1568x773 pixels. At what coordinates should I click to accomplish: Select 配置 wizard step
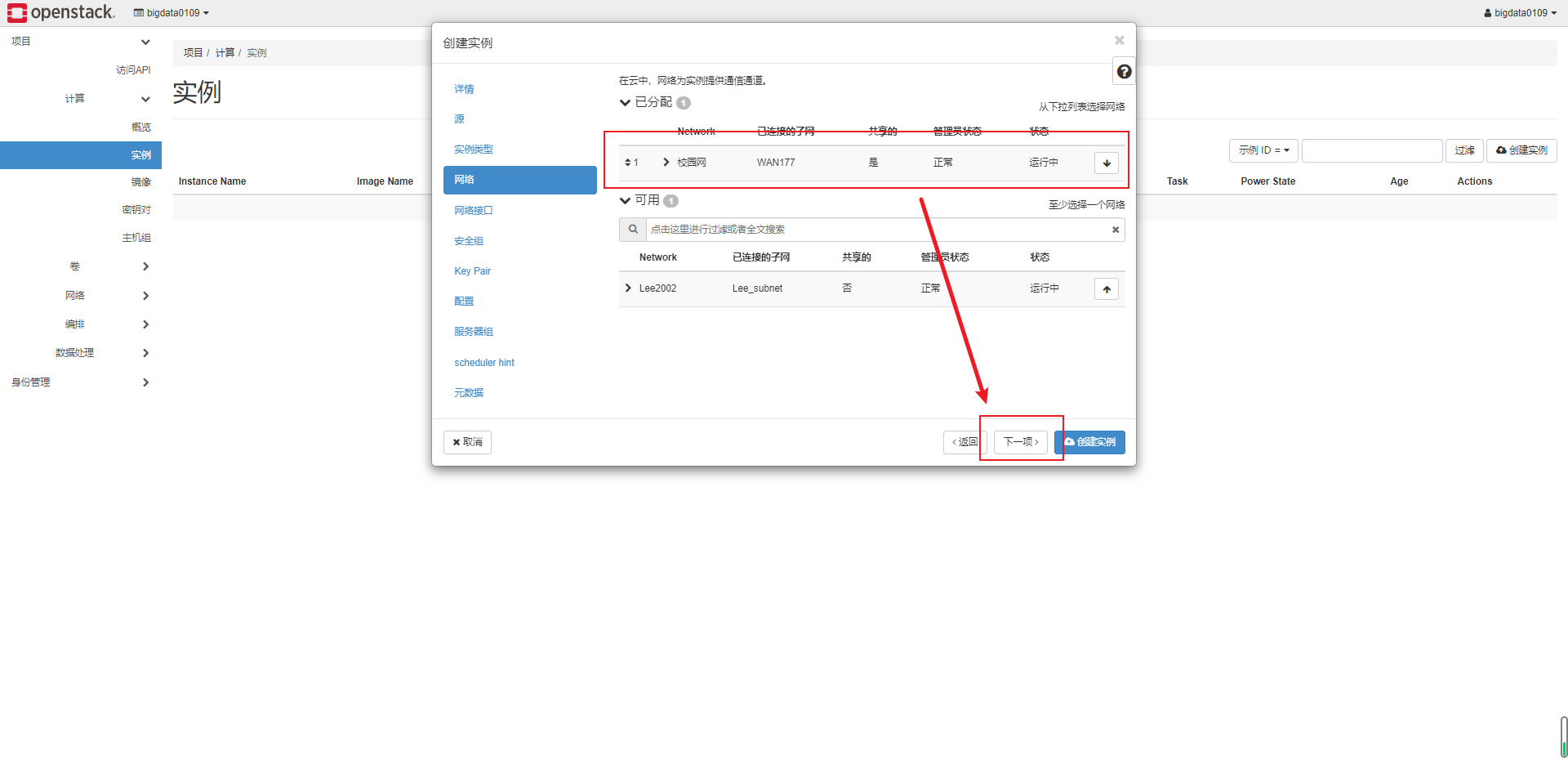520,302
